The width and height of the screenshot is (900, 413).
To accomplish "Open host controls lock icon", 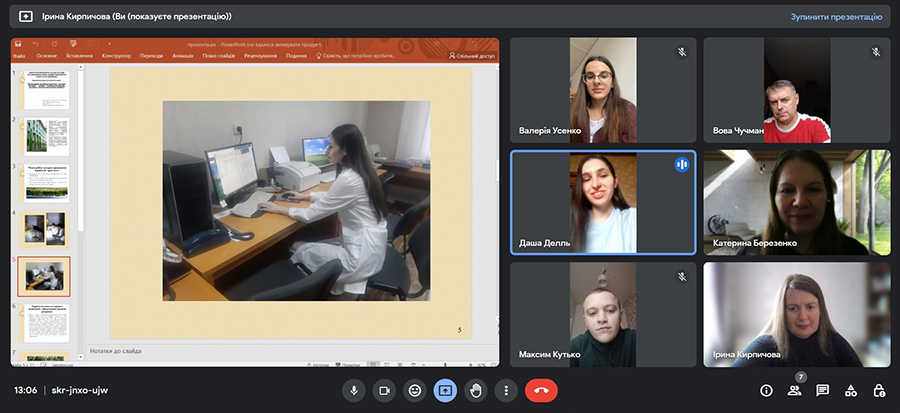I will click(x=879, y=391).
